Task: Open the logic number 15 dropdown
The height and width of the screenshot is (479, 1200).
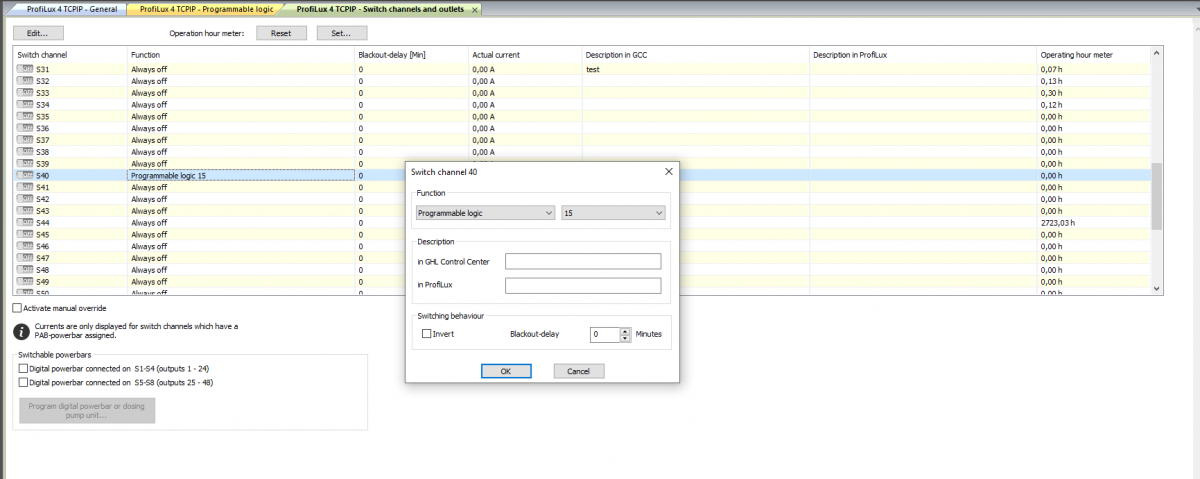Action: tap(613, 213)
